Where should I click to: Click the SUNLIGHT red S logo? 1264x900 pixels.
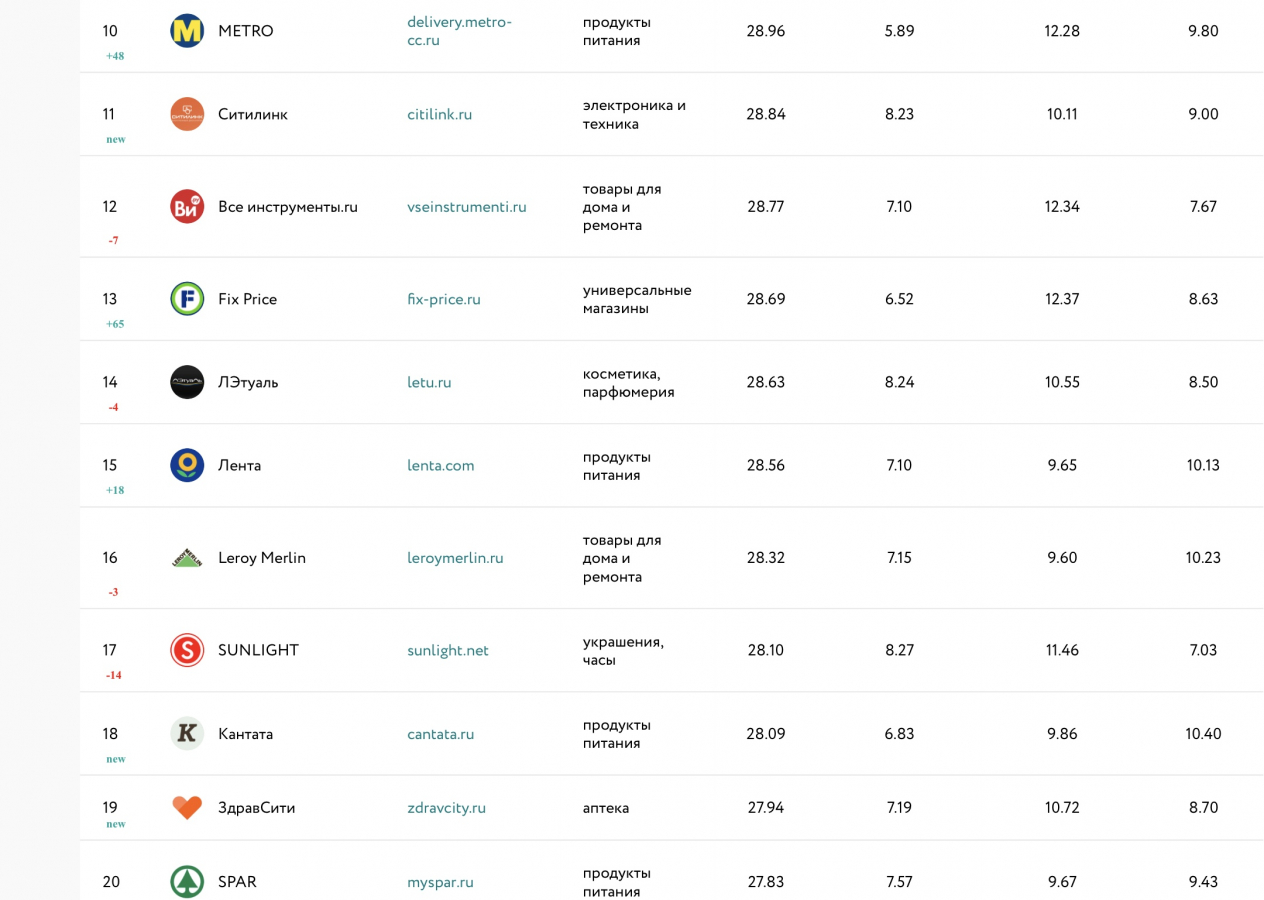(187, 650)
